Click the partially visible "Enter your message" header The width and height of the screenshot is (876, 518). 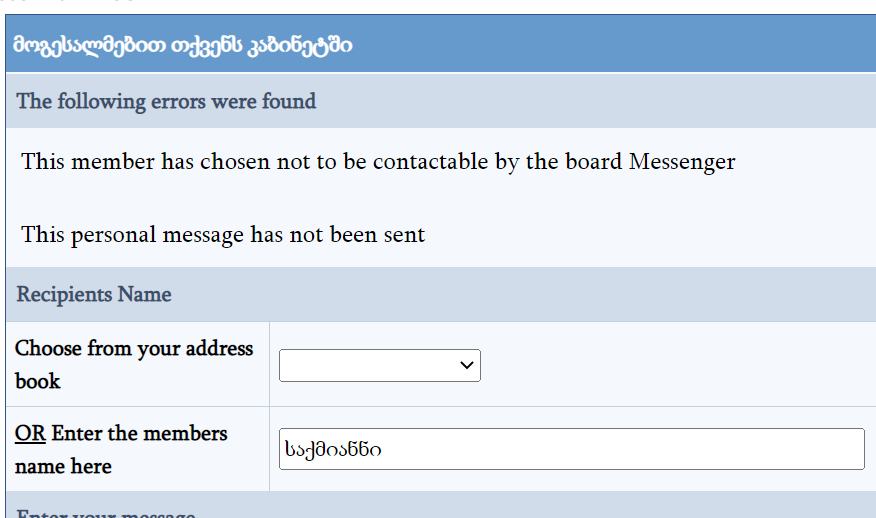click(105, 512)
